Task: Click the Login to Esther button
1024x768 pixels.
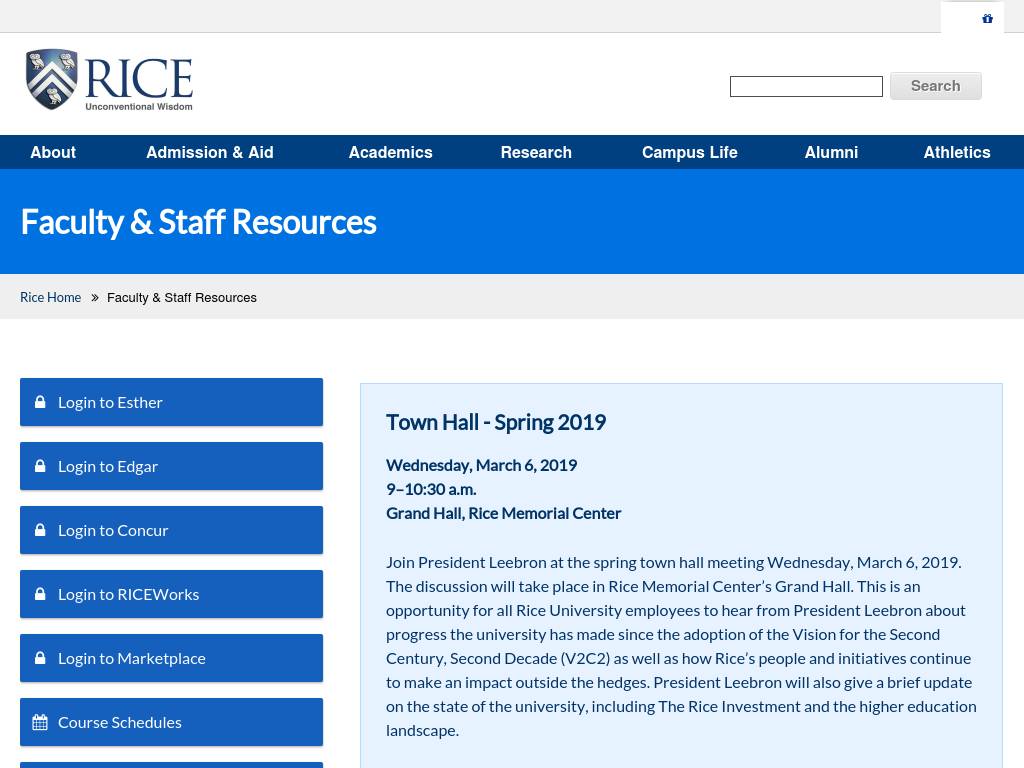Action: click(171, 402)
